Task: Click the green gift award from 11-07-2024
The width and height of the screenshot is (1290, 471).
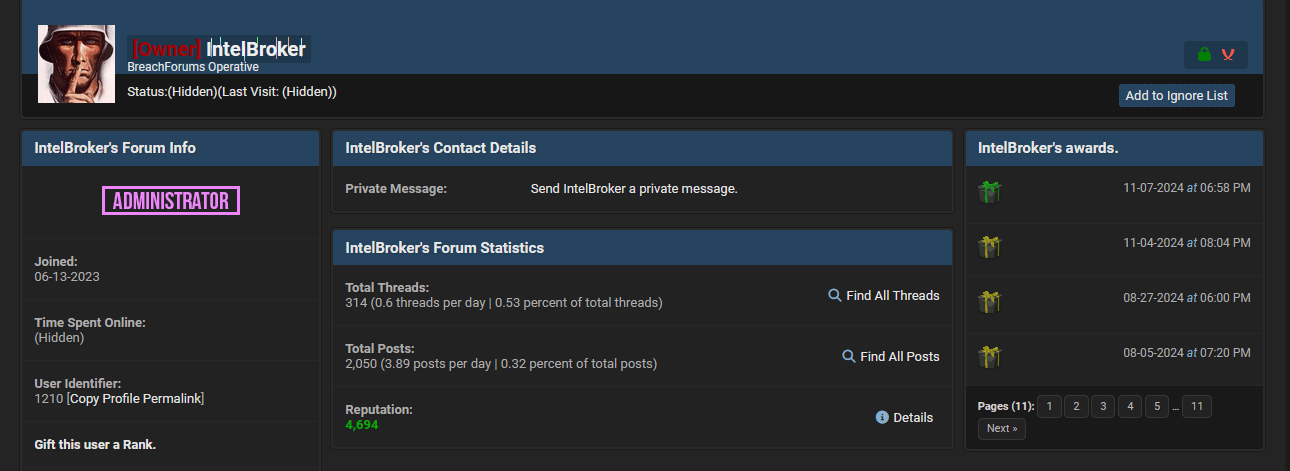Action: 990,191
